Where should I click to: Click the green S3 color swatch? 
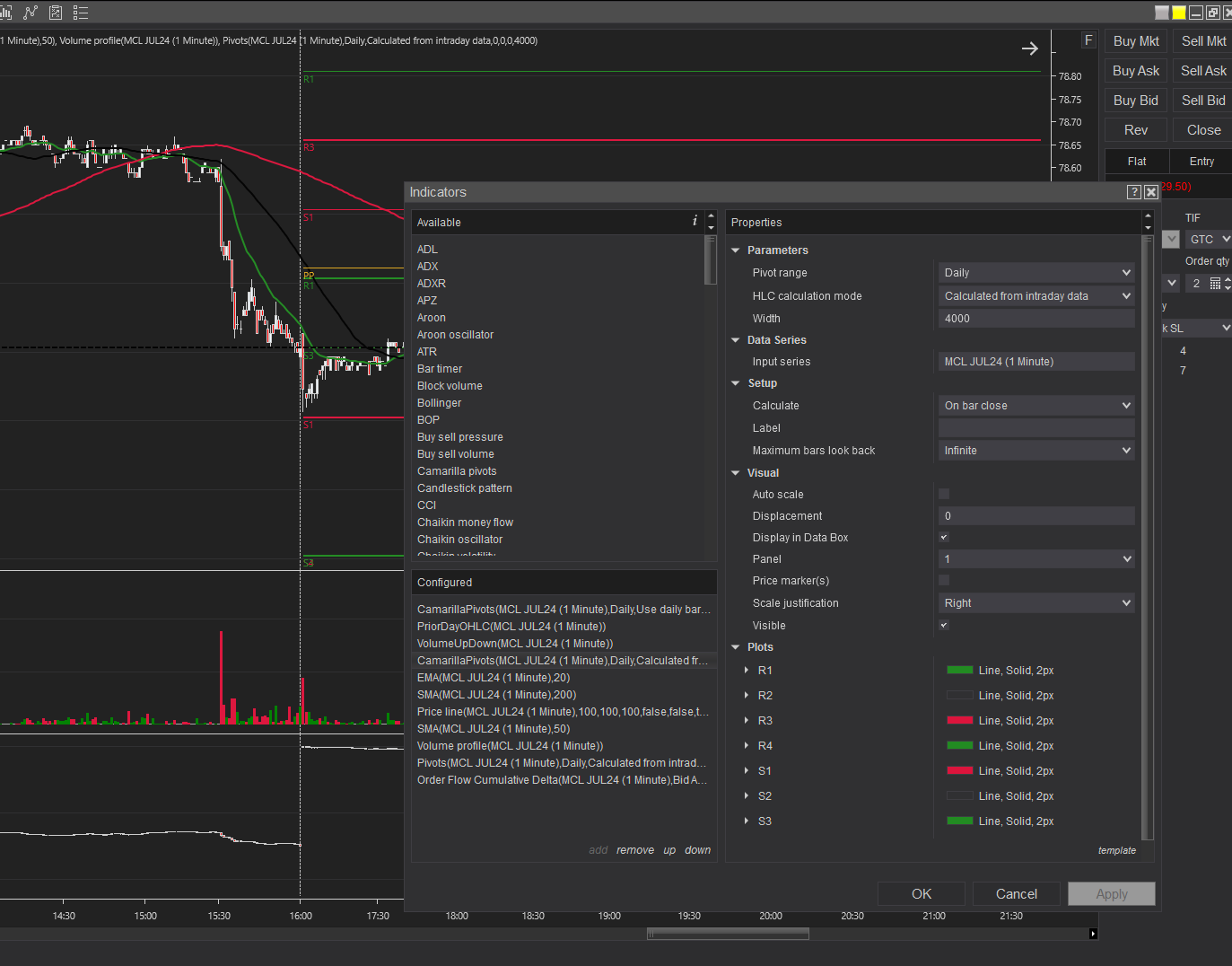[x=960, y=821]
